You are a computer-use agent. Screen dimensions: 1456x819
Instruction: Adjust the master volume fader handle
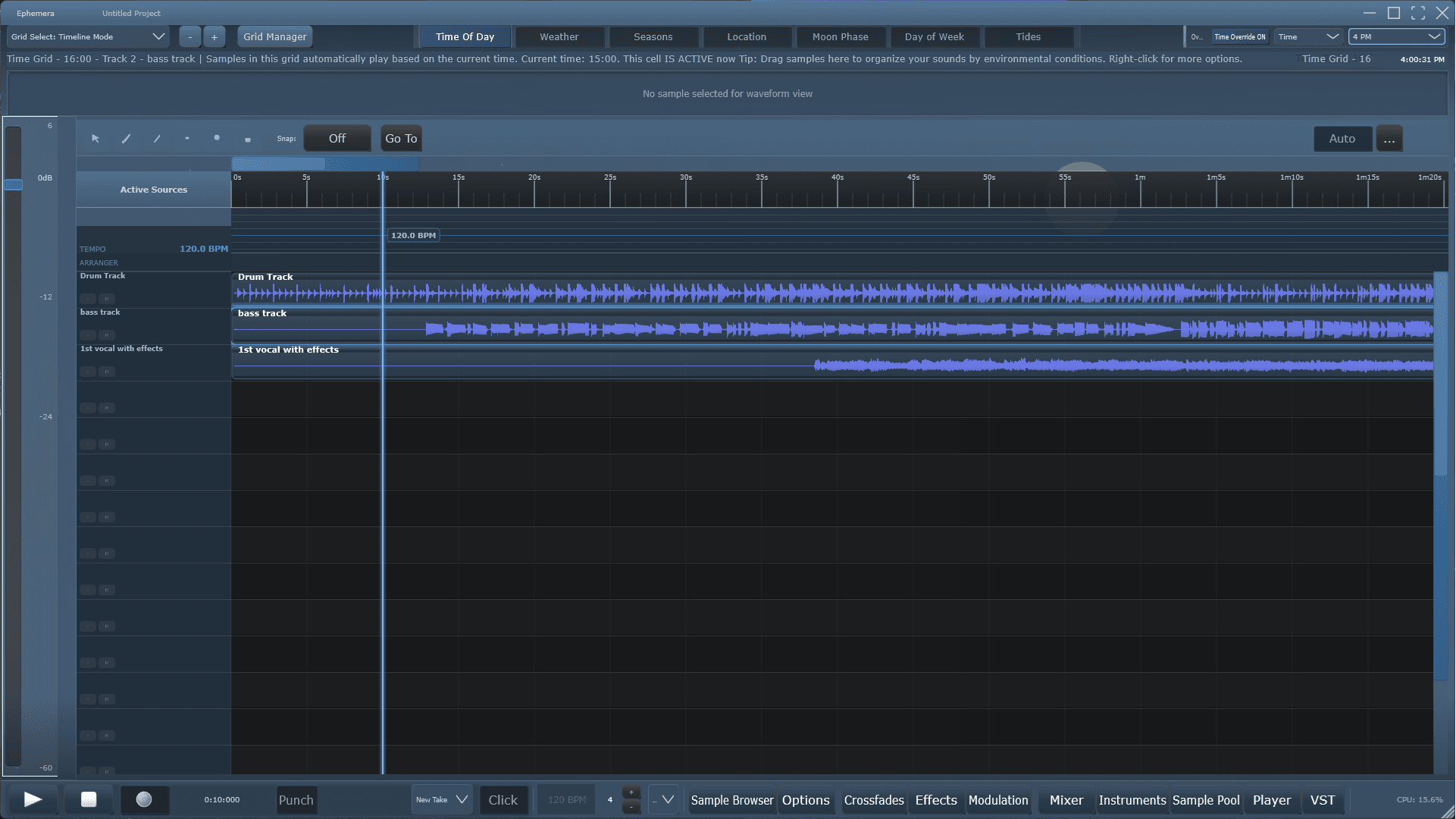pos(14,184)
